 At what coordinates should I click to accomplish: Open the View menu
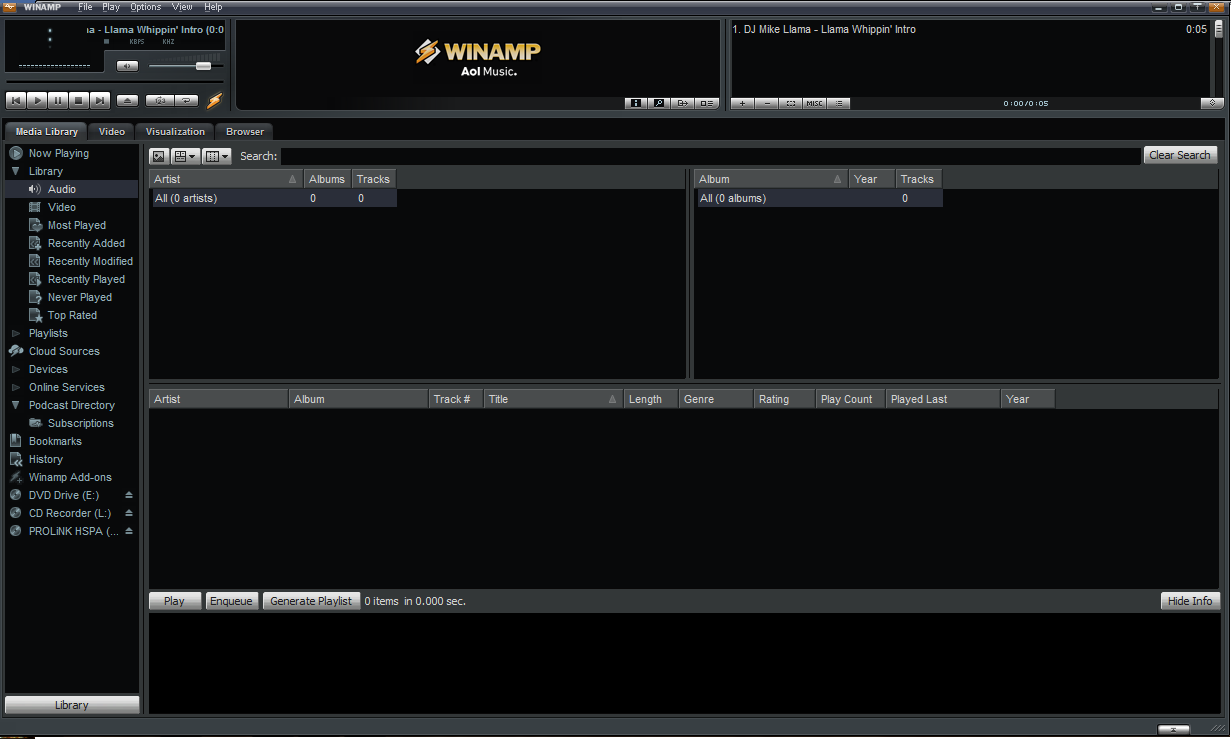pyautogui.click(x=182, y=7)
